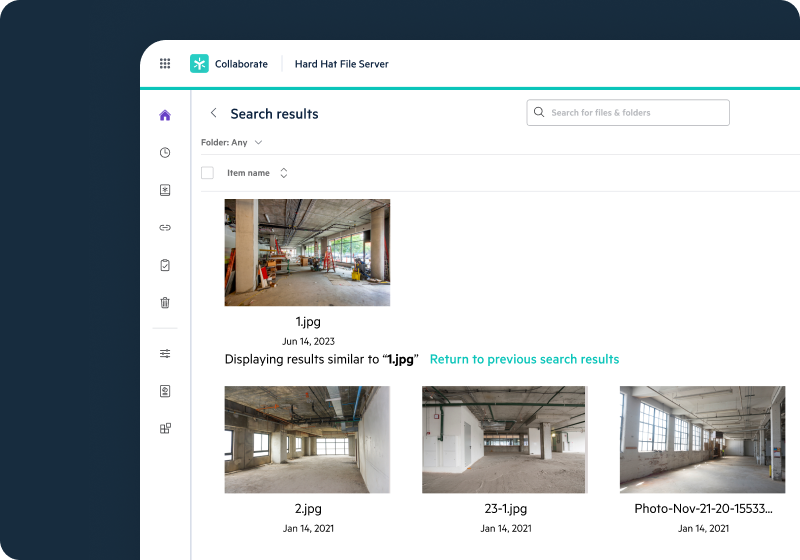
Task: Open the Photo-Nov-21-20 image thumbnail
Action: click(702, 439)
